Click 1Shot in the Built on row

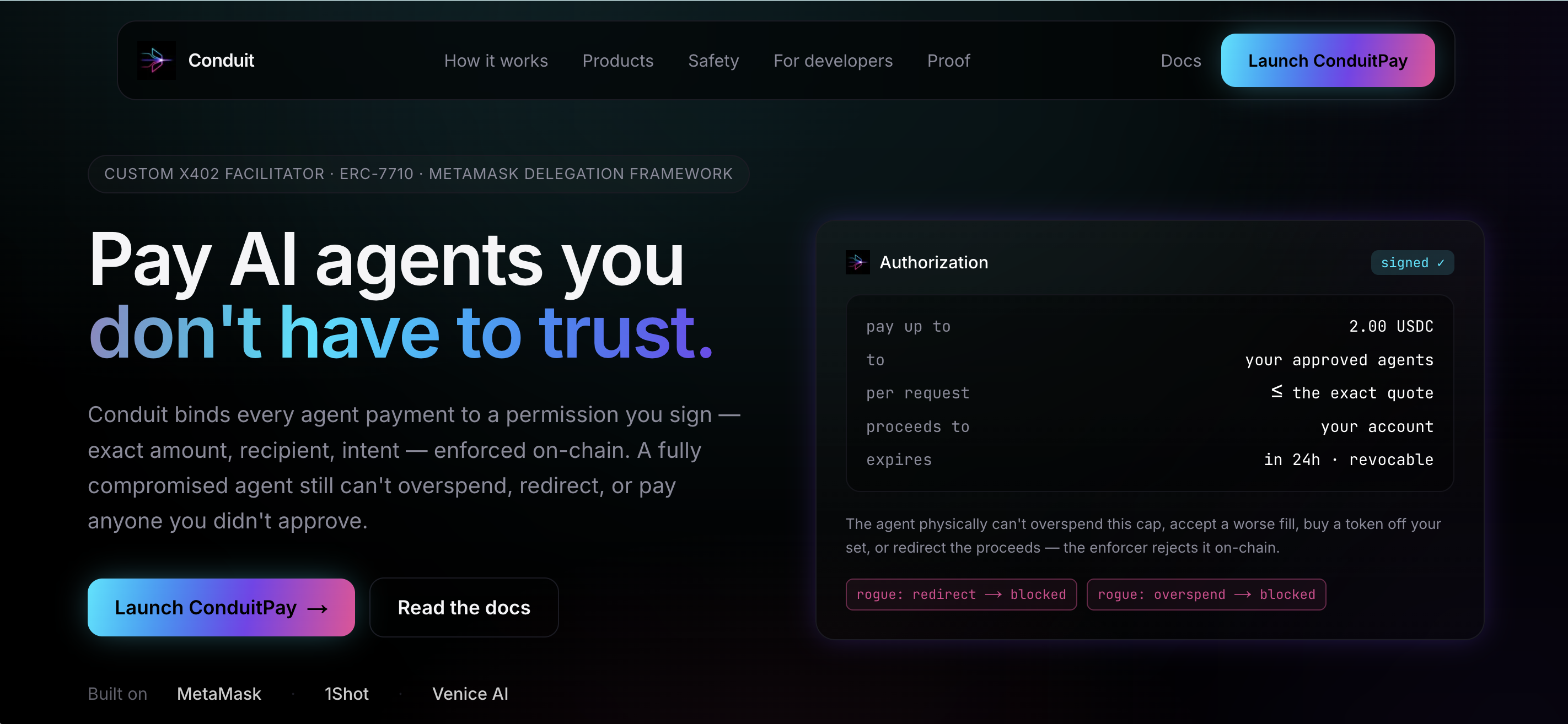pyautogui.click(x=346, y=694)
